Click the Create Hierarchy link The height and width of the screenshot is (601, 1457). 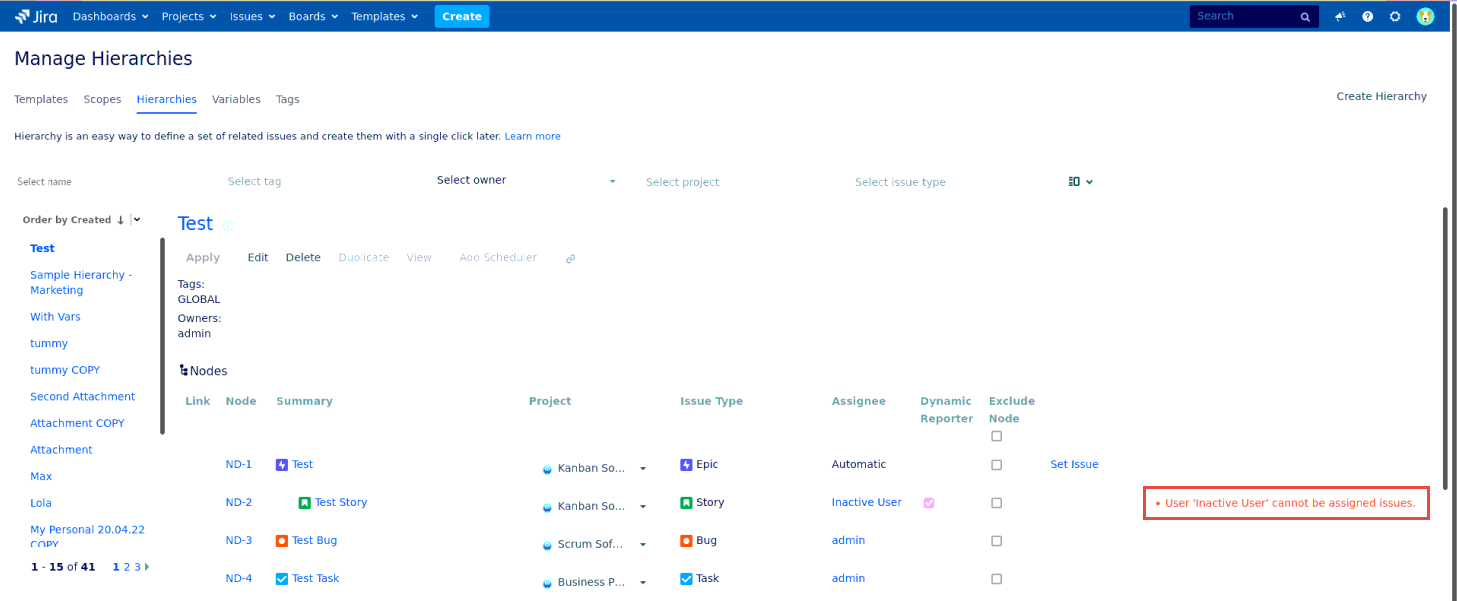click(1381, 97)
